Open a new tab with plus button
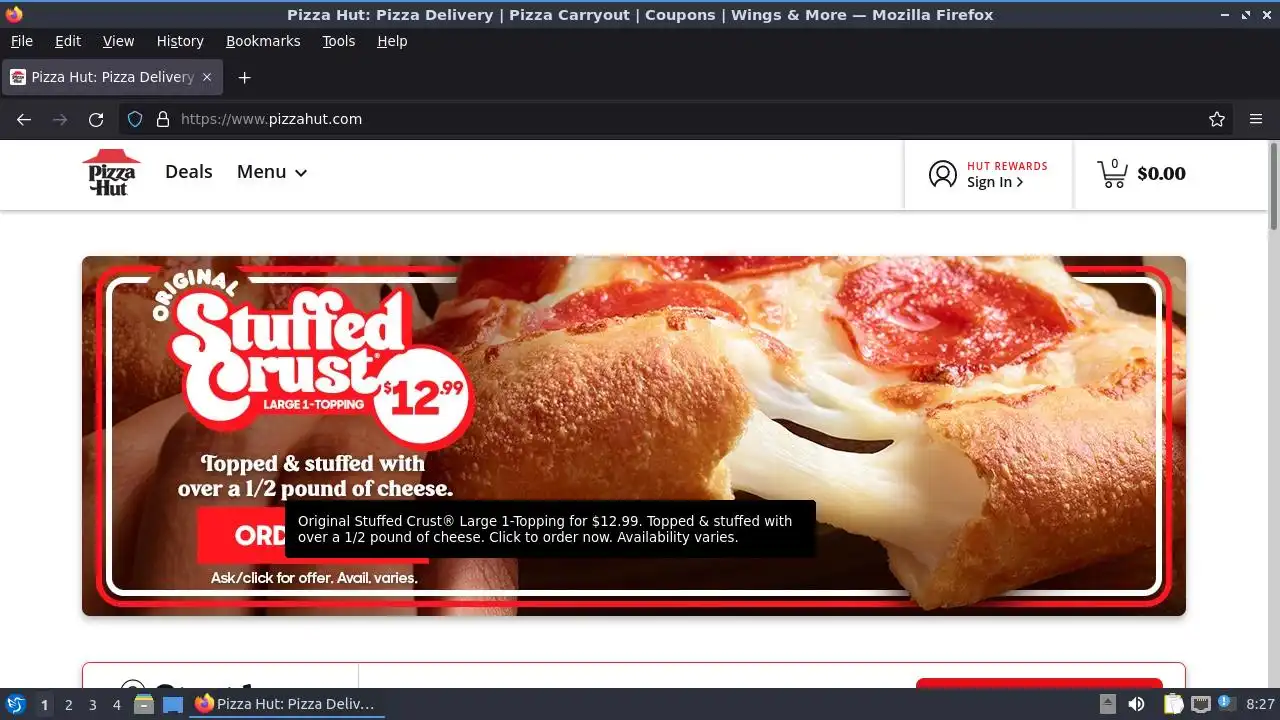 pyautogui.click(x=244, y=77)
